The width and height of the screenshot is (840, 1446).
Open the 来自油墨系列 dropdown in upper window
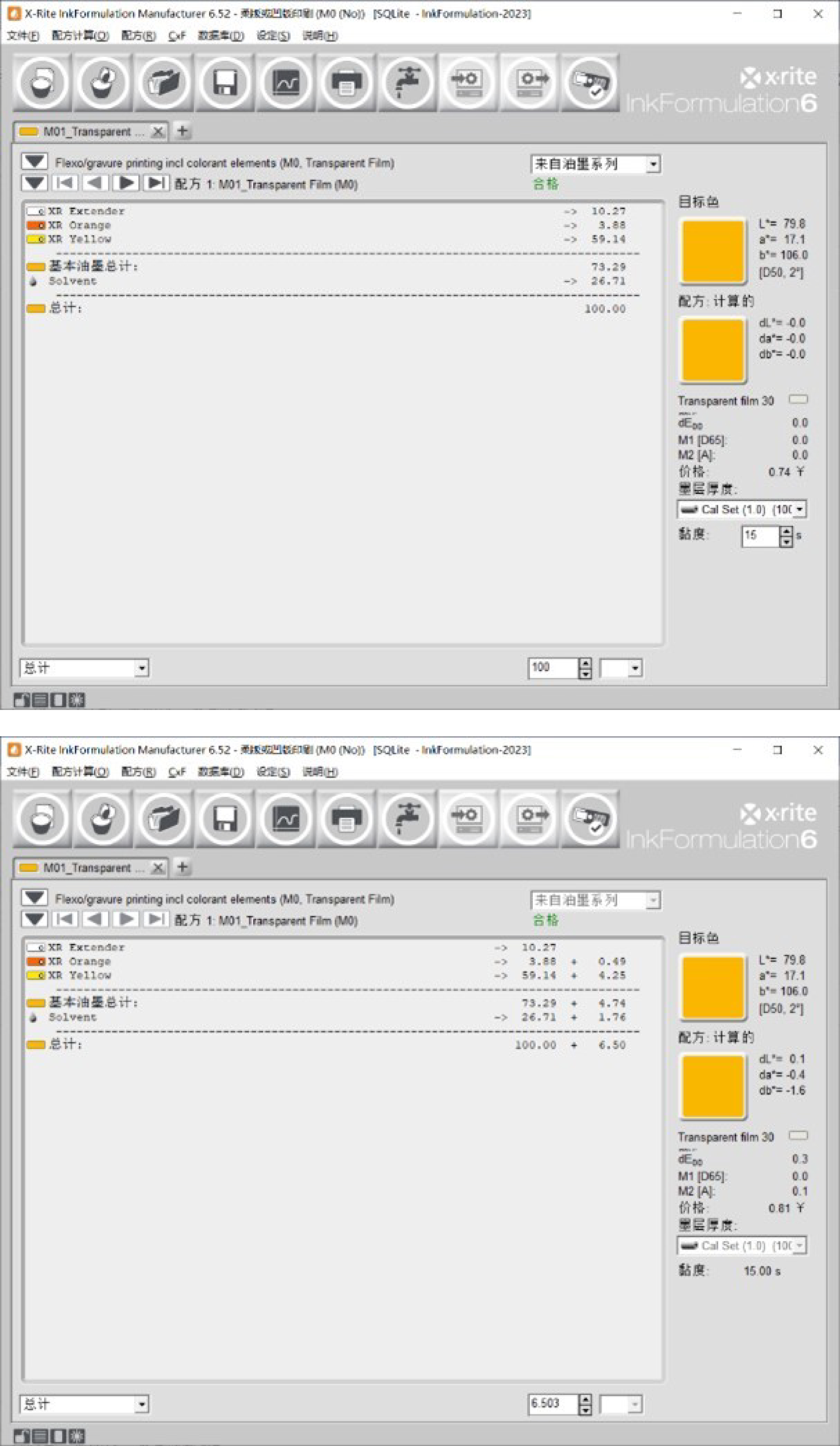(653, 165)
